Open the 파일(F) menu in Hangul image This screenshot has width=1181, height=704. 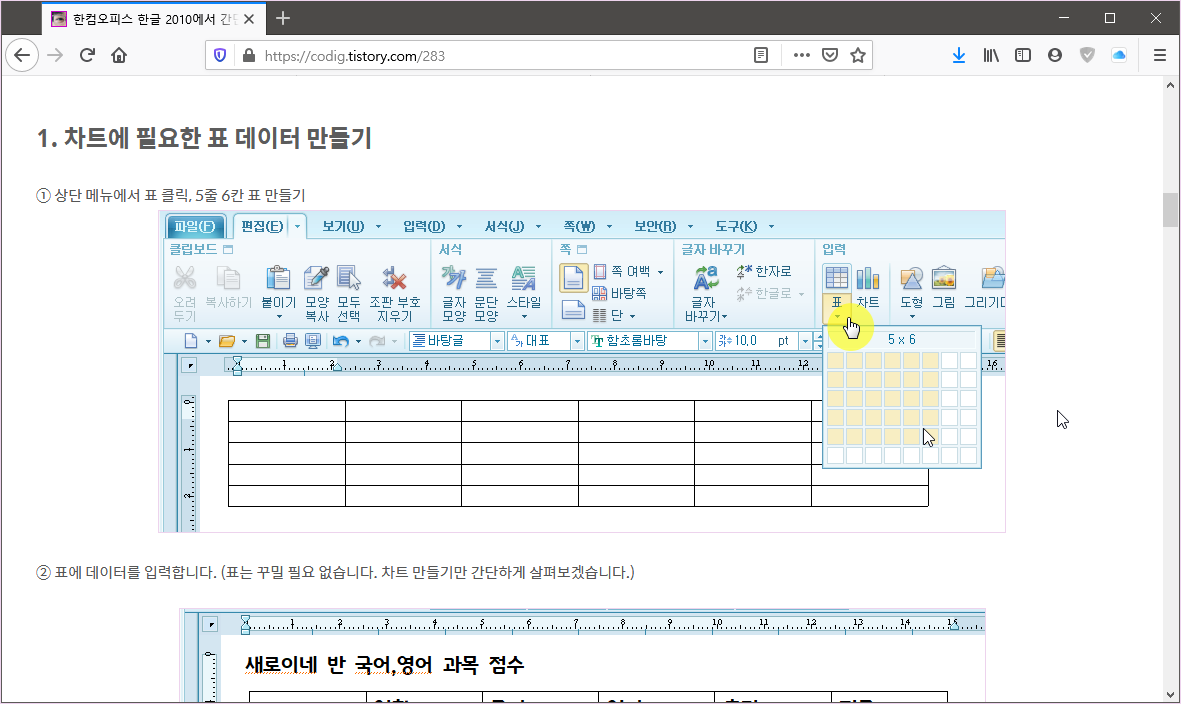coord(194,226)
